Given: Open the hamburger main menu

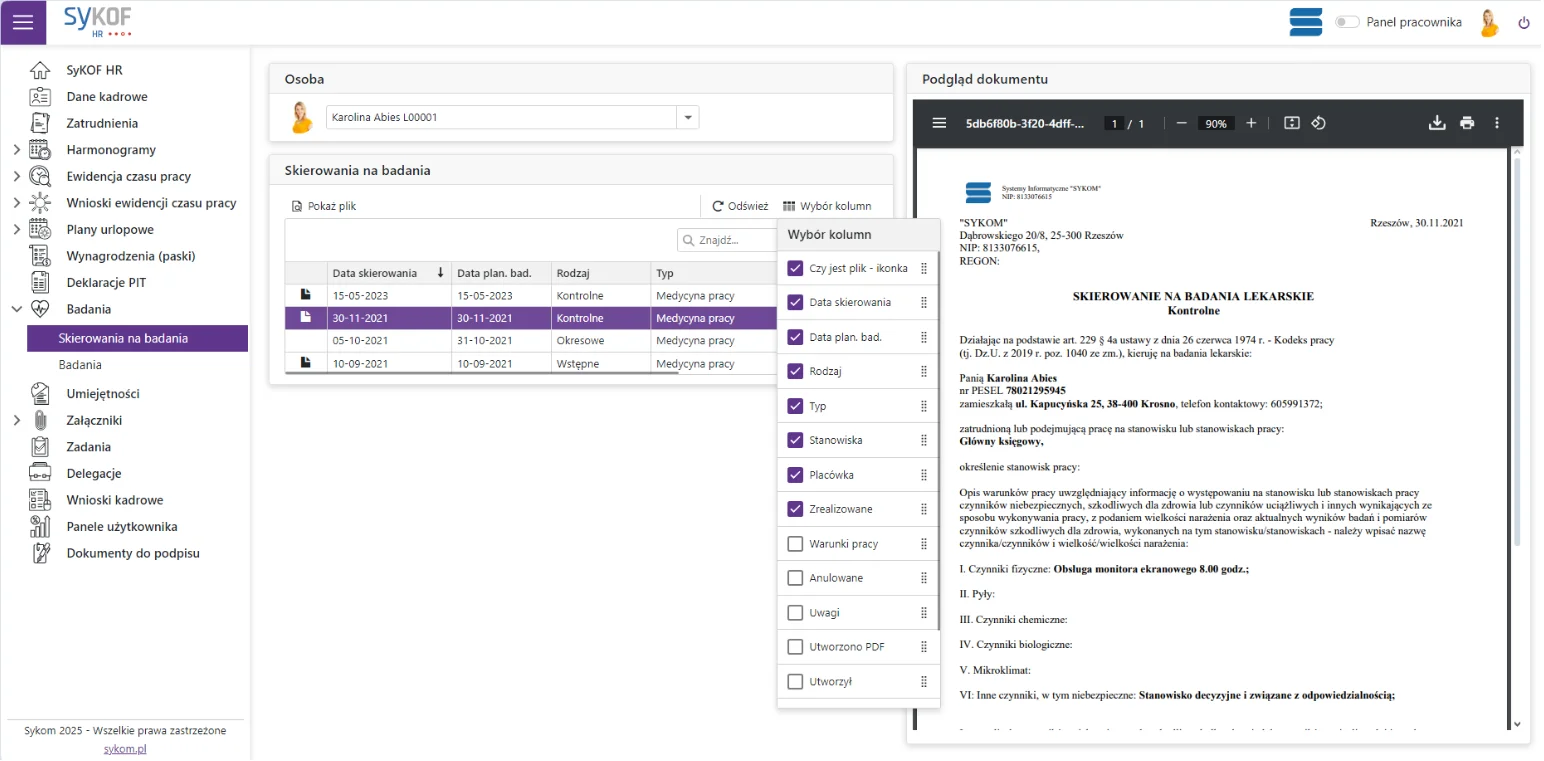Looking at the screenshot, I should point(23,22).
